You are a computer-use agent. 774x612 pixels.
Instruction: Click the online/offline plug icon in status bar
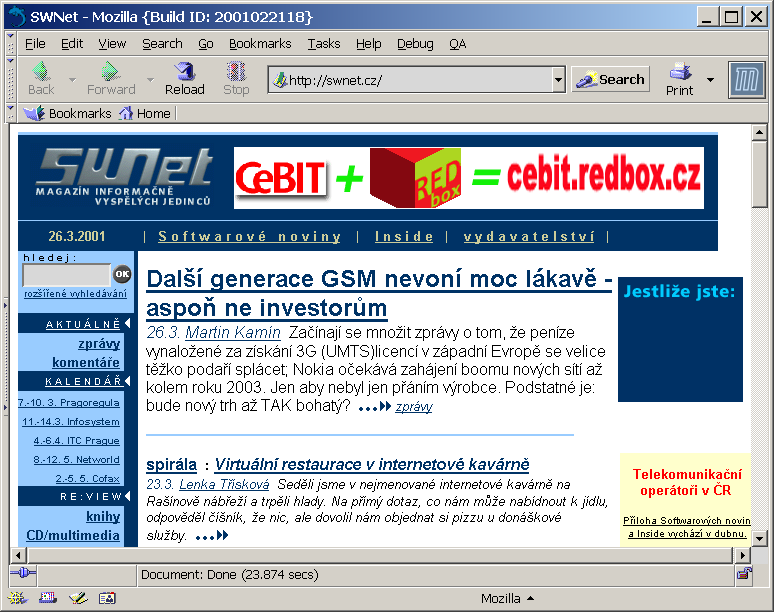[23, 574]
